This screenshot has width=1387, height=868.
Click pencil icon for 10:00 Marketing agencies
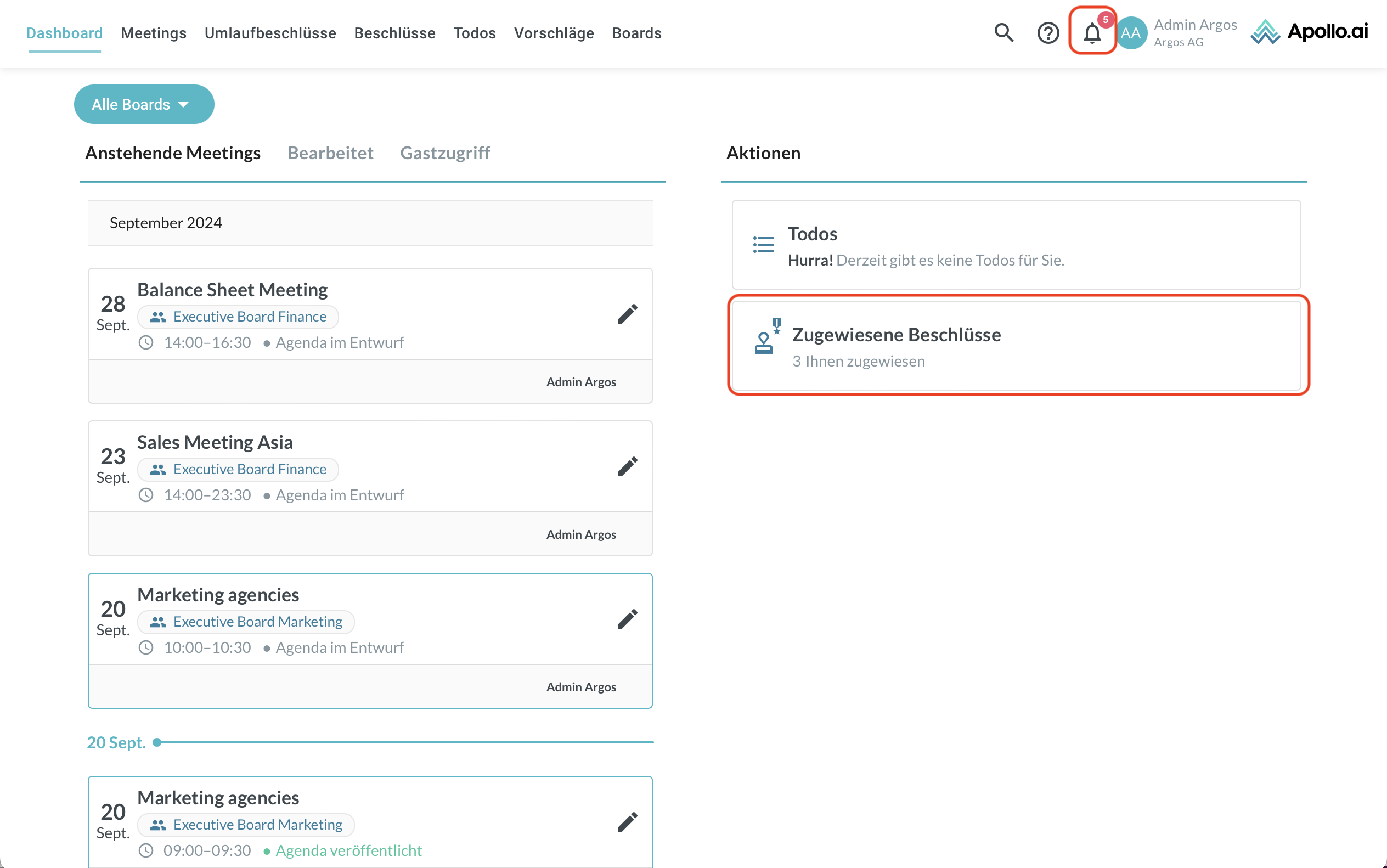(x=627, y=619)
